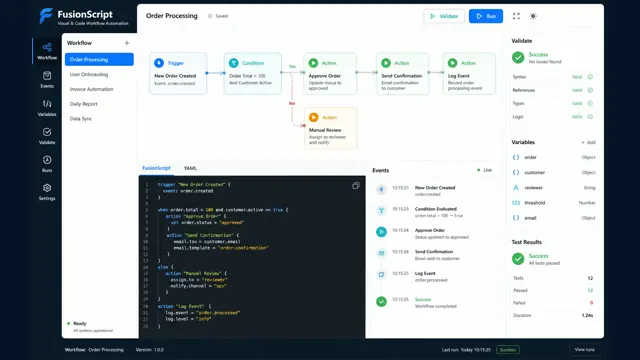This screenshot has width=640, height=360.
Task: Open the Workflow sidebar section
Action: (x=47, y=51)
